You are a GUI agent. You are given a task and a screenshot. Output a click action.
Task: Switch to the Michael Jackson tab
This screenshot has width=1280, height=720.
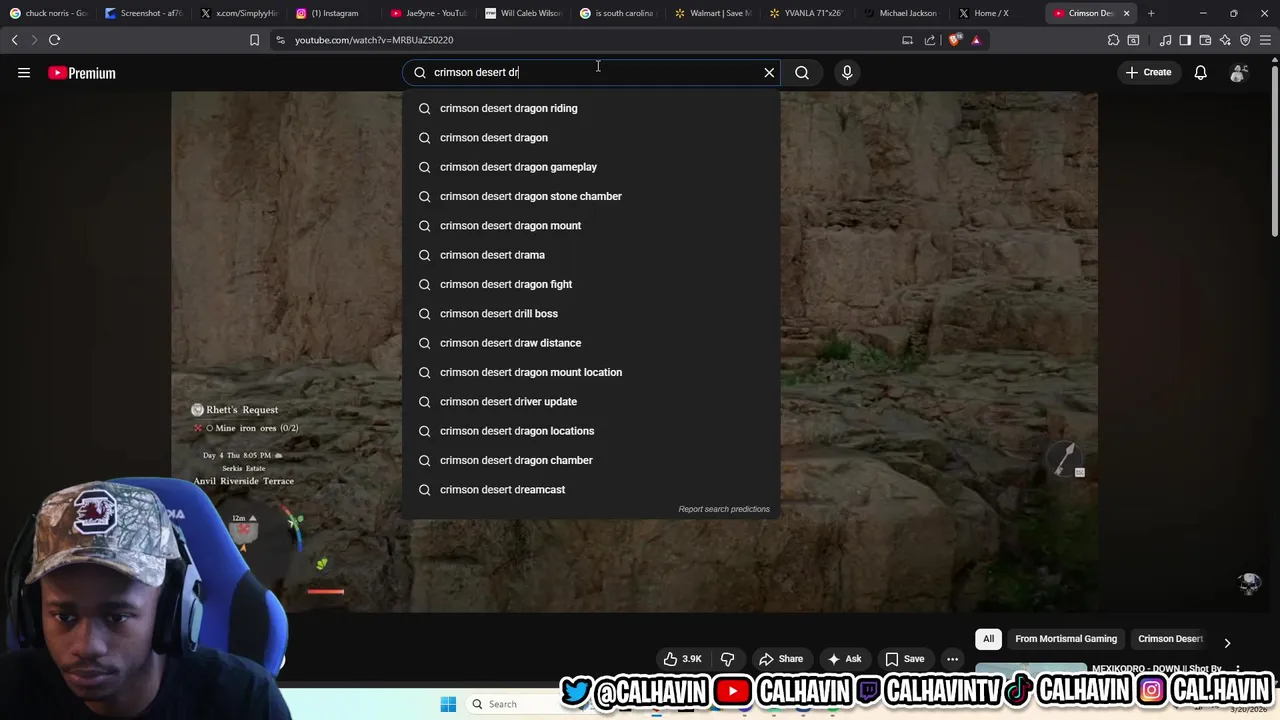[x=903, y=13]
